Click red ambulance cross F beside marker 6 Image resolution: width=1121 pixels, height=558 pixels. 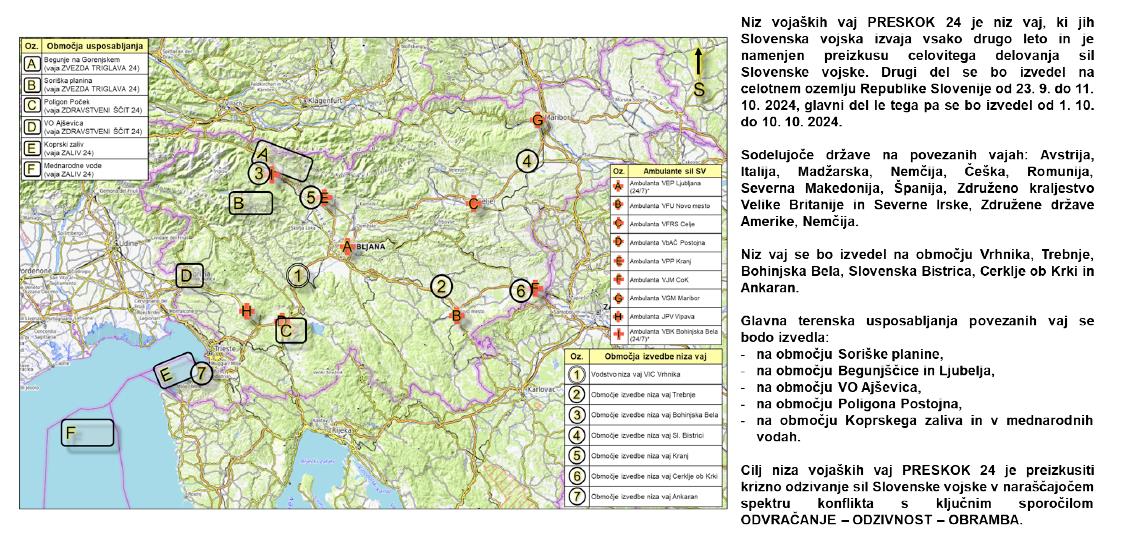(535, 289)
